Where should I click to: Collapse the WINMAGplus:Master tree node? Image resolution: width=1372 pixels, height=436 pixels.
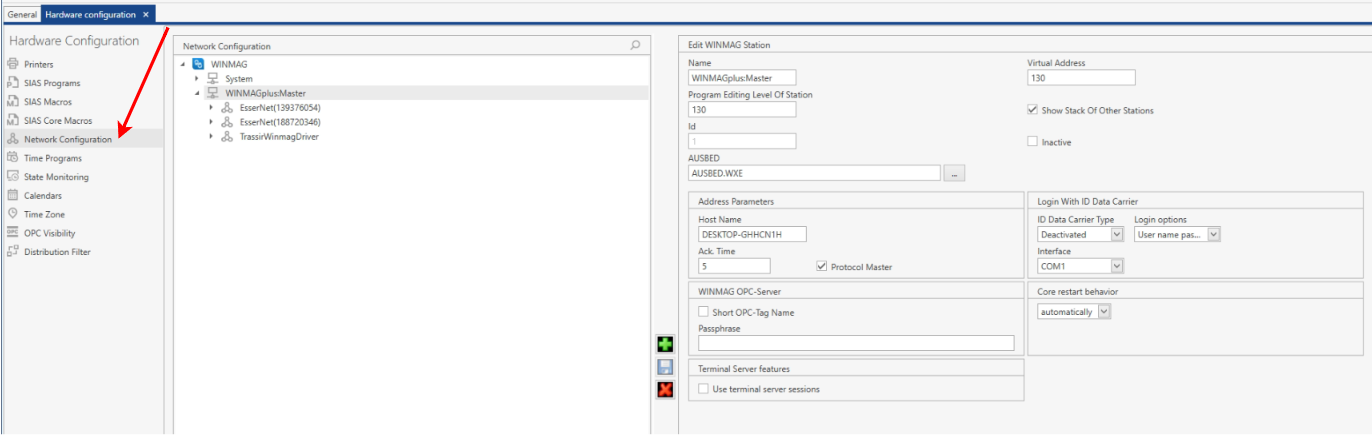(x=197, y=93)
